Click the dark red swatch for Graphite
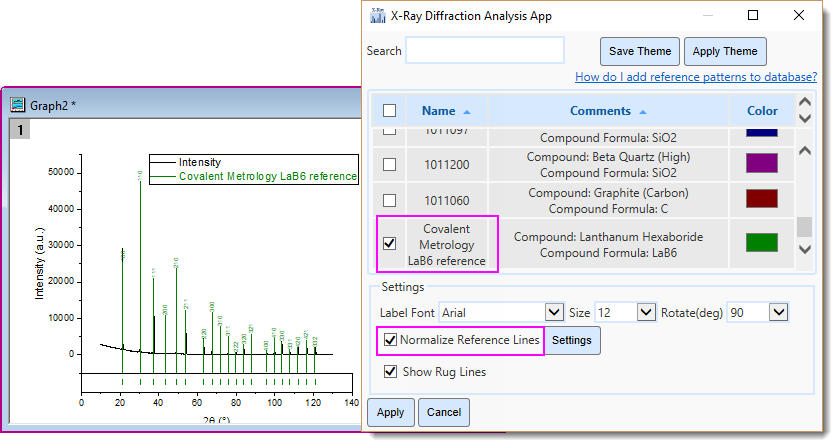832x441 pixels. coord(761,198)
